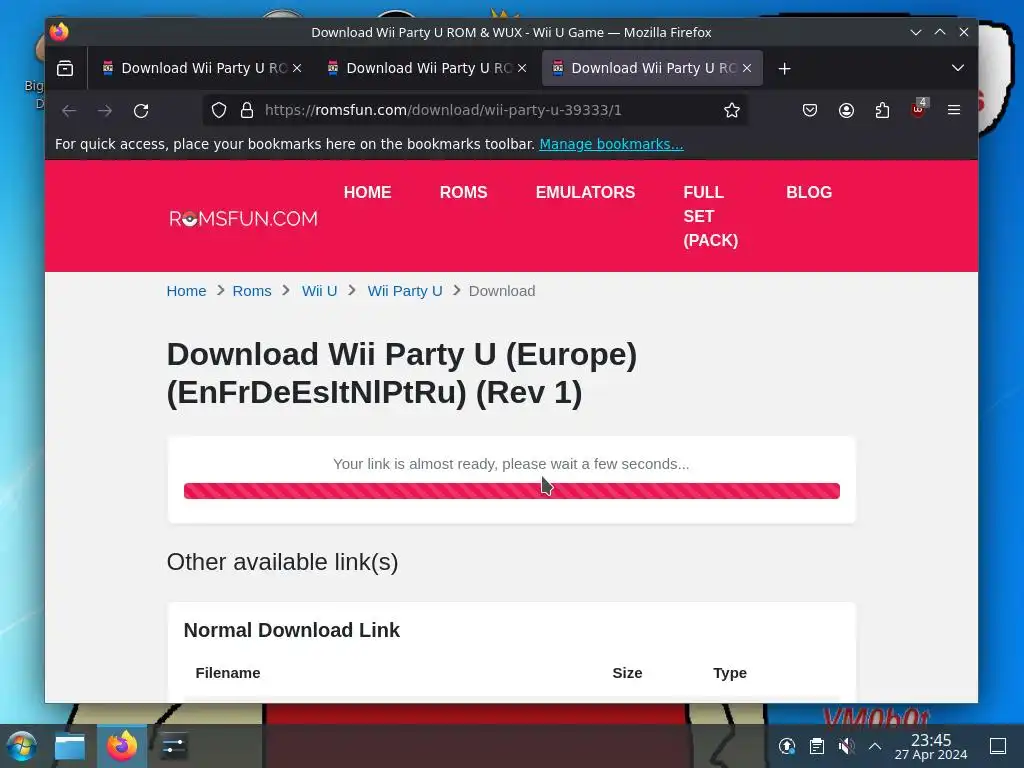Open the Start menu orb

pos(22,746)
